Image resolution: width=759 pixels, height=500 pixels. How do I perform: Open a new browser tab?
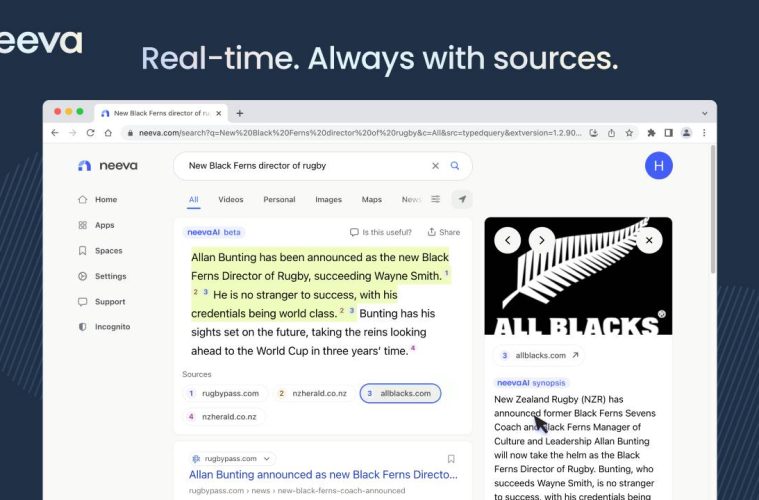(240, 113)
